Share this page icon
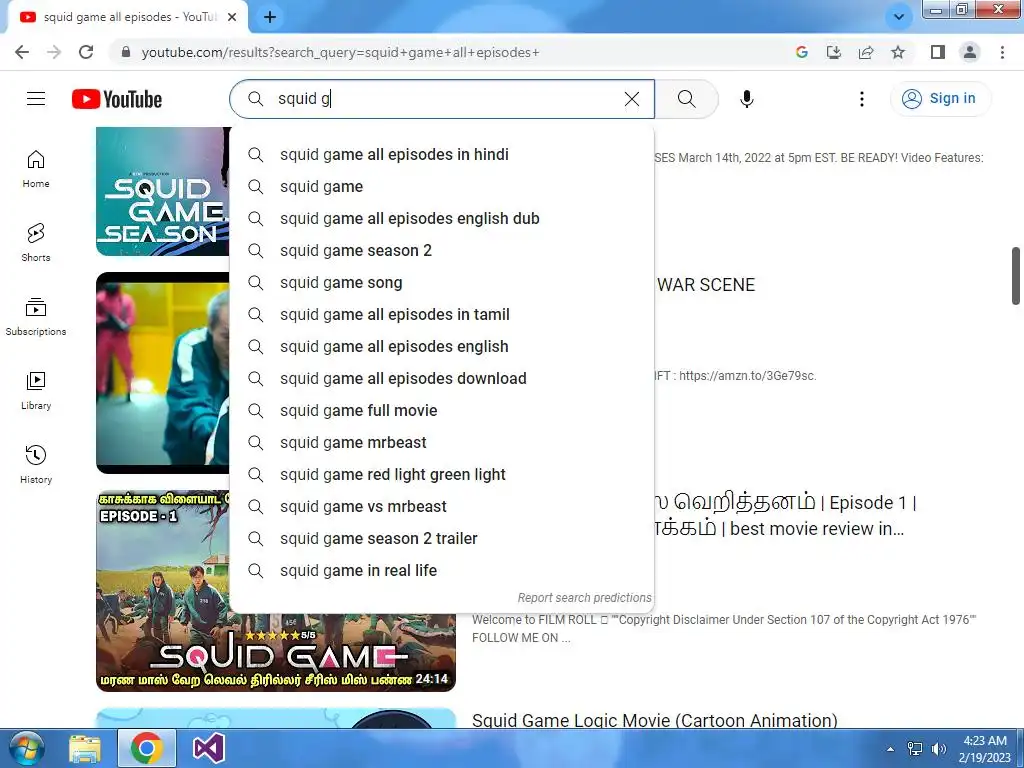This screenshot has width=1024, height=768. [x=866, y=52]
